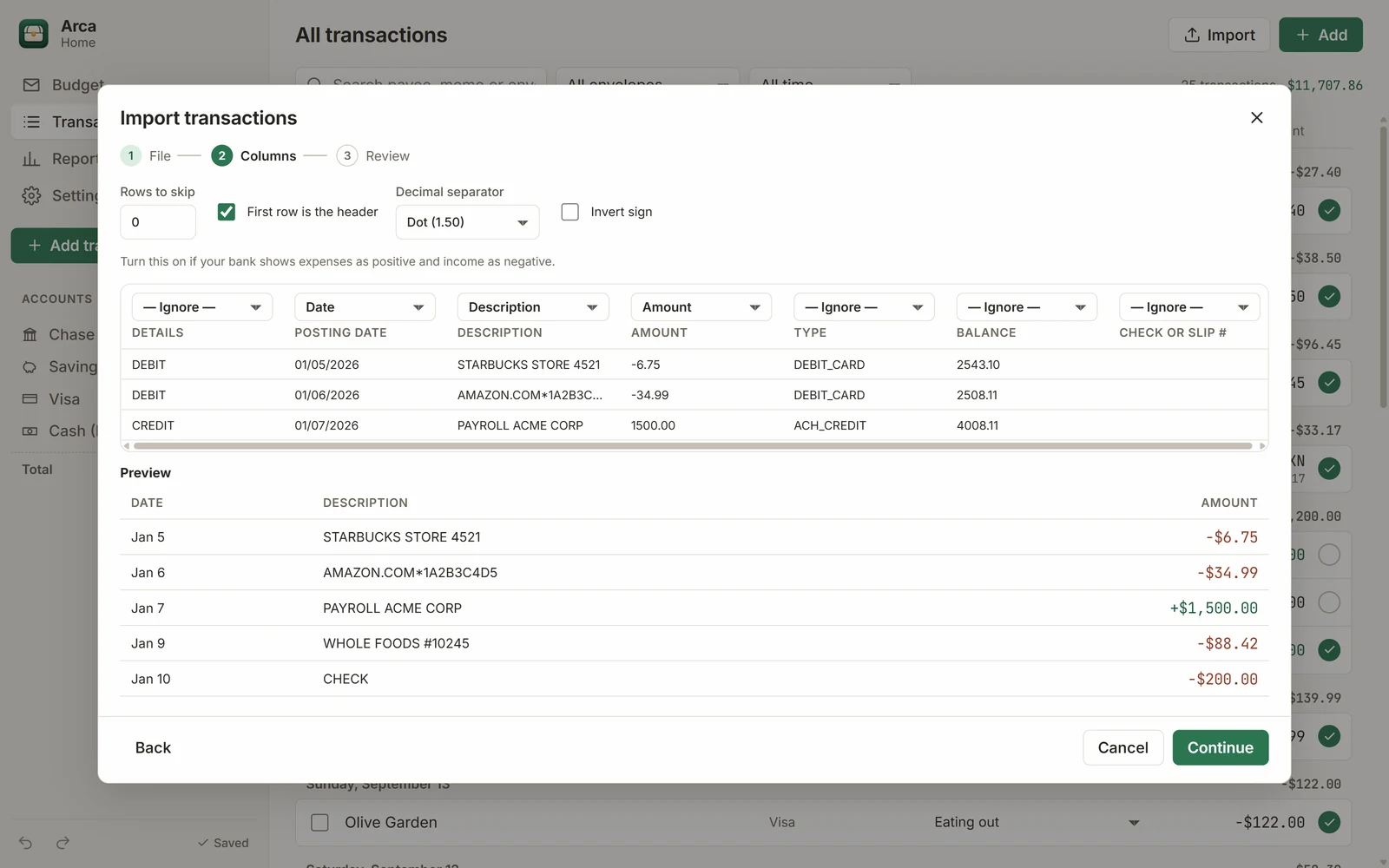
Task: Open the TYPE column mapping dropdown
Action: (x=864, y=307)
